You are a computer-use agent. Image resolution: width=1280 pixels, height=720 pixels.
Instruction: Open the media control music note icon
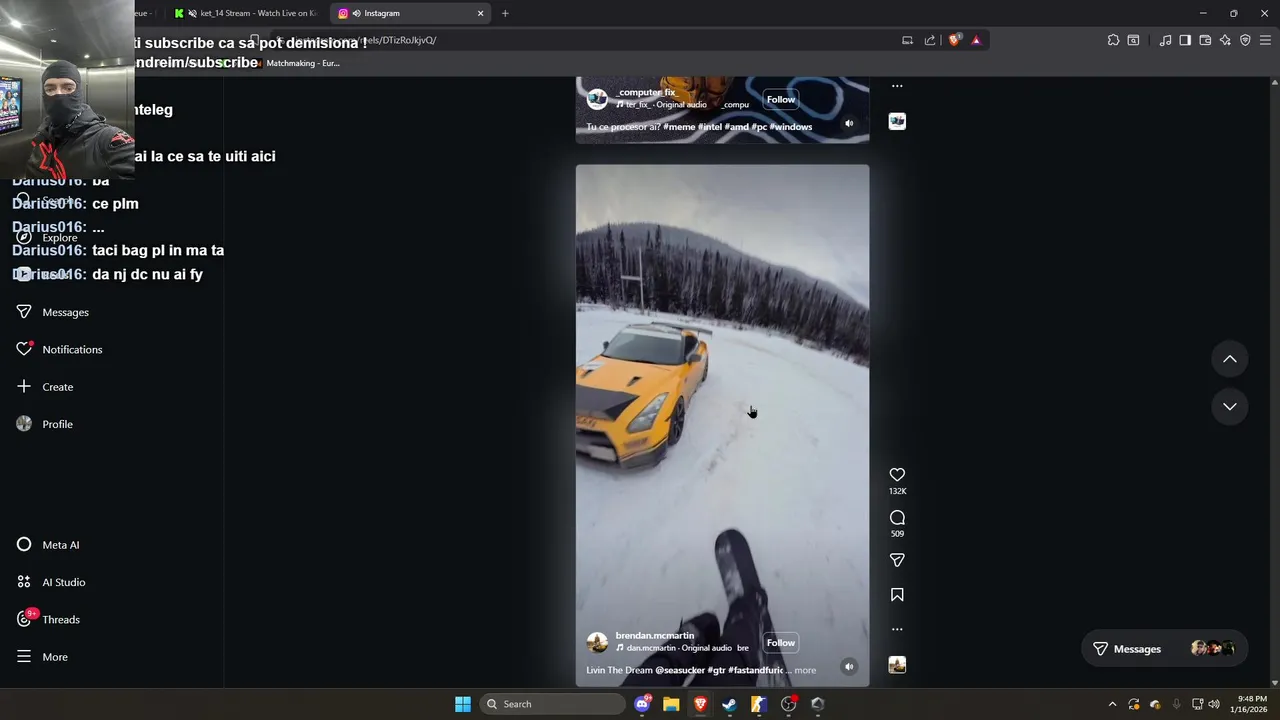1165,40
